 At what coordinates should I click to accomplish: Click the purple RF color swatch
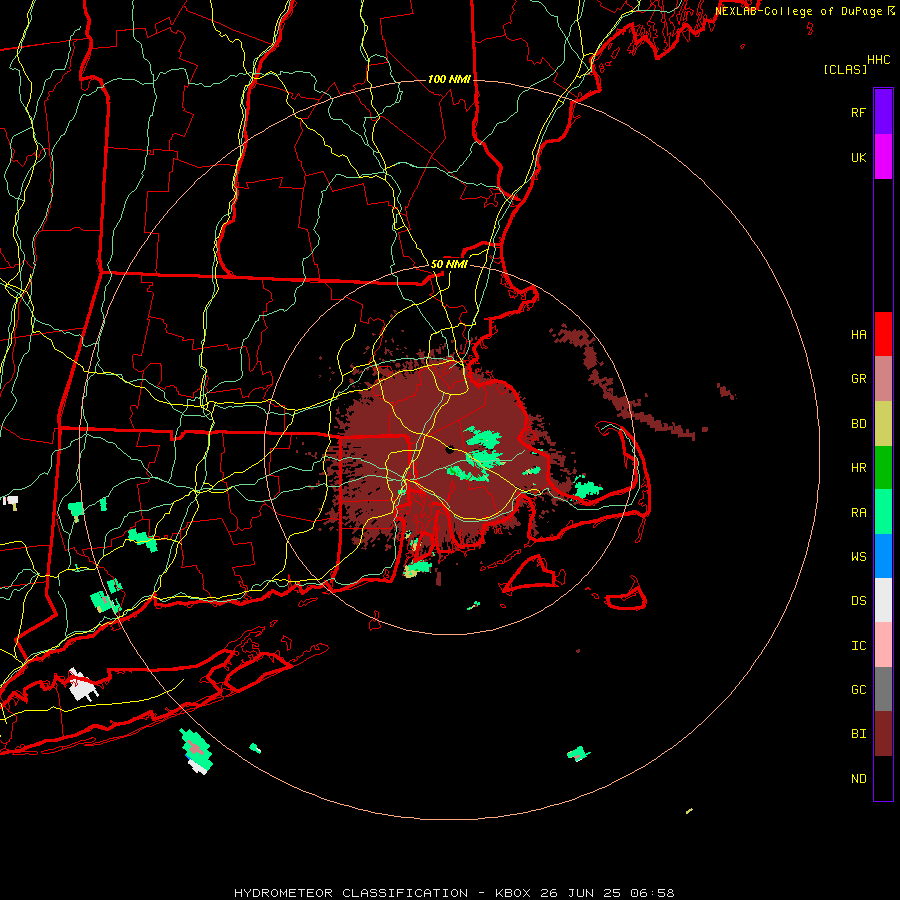[883, 112]
